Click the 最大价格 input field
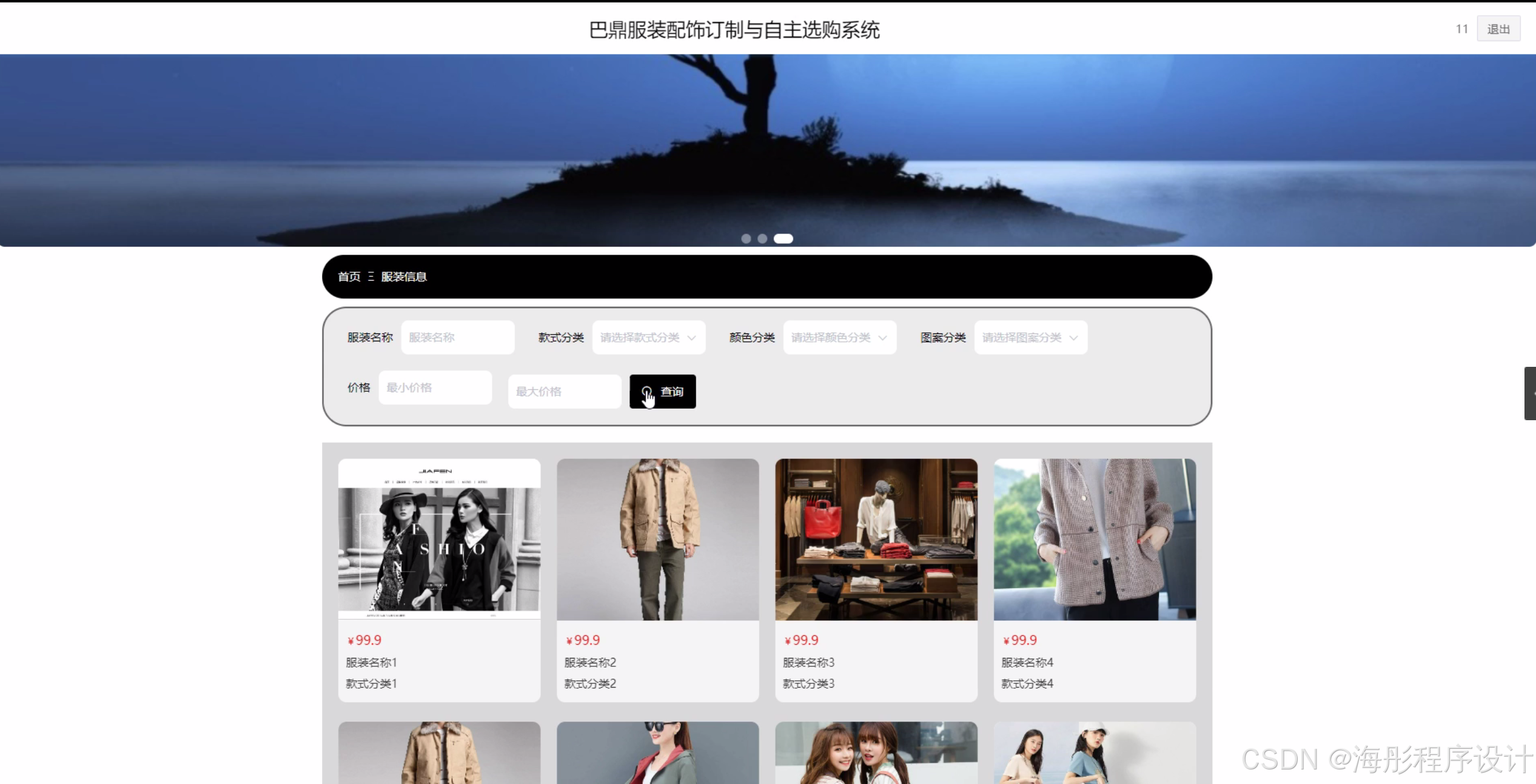The height and width of the screenshot is (784, 1536). coord(564,392)
